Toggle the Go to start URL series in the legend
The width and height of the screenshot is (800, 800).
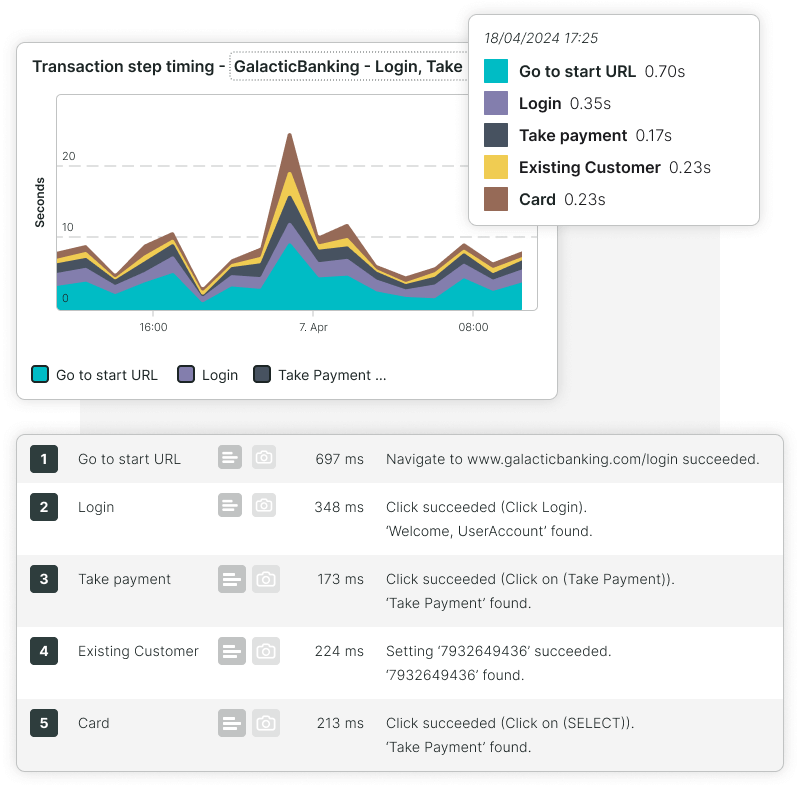point(93,374)
